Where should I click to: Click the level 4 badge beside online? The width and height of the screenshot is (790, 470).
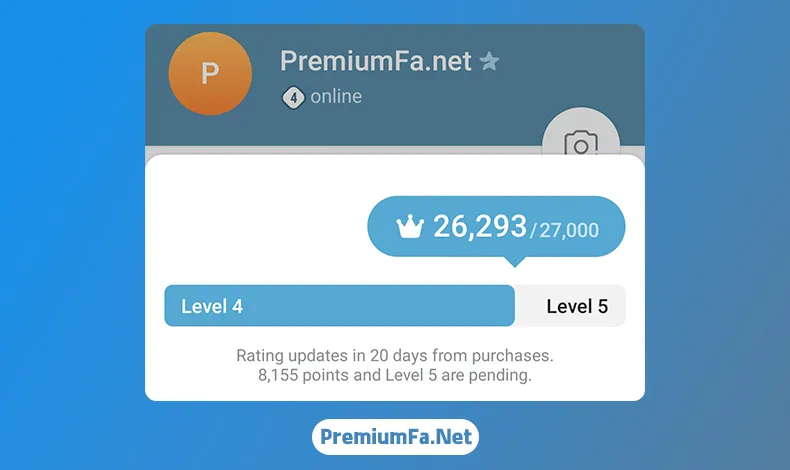click(293, 98)
